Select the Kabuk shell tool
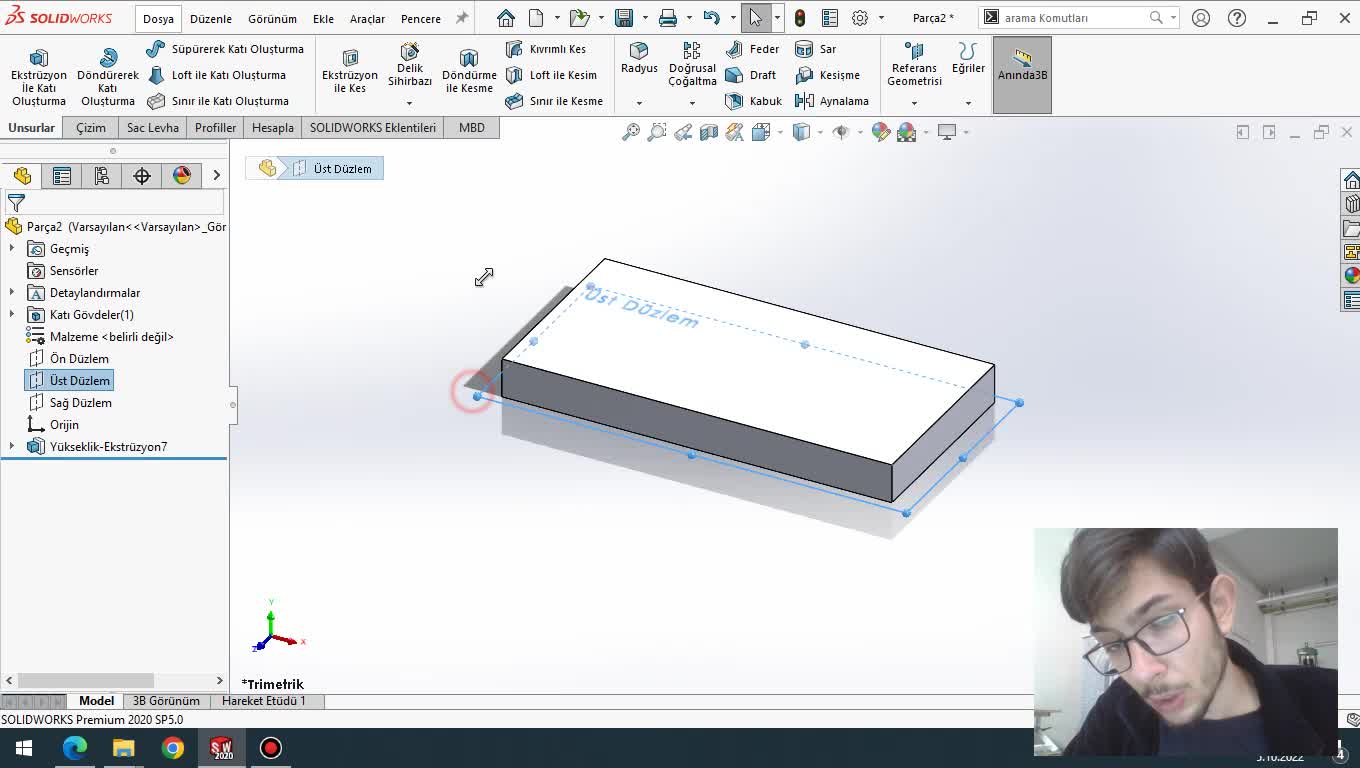1360x768 pixels. (x=753, y=101)
